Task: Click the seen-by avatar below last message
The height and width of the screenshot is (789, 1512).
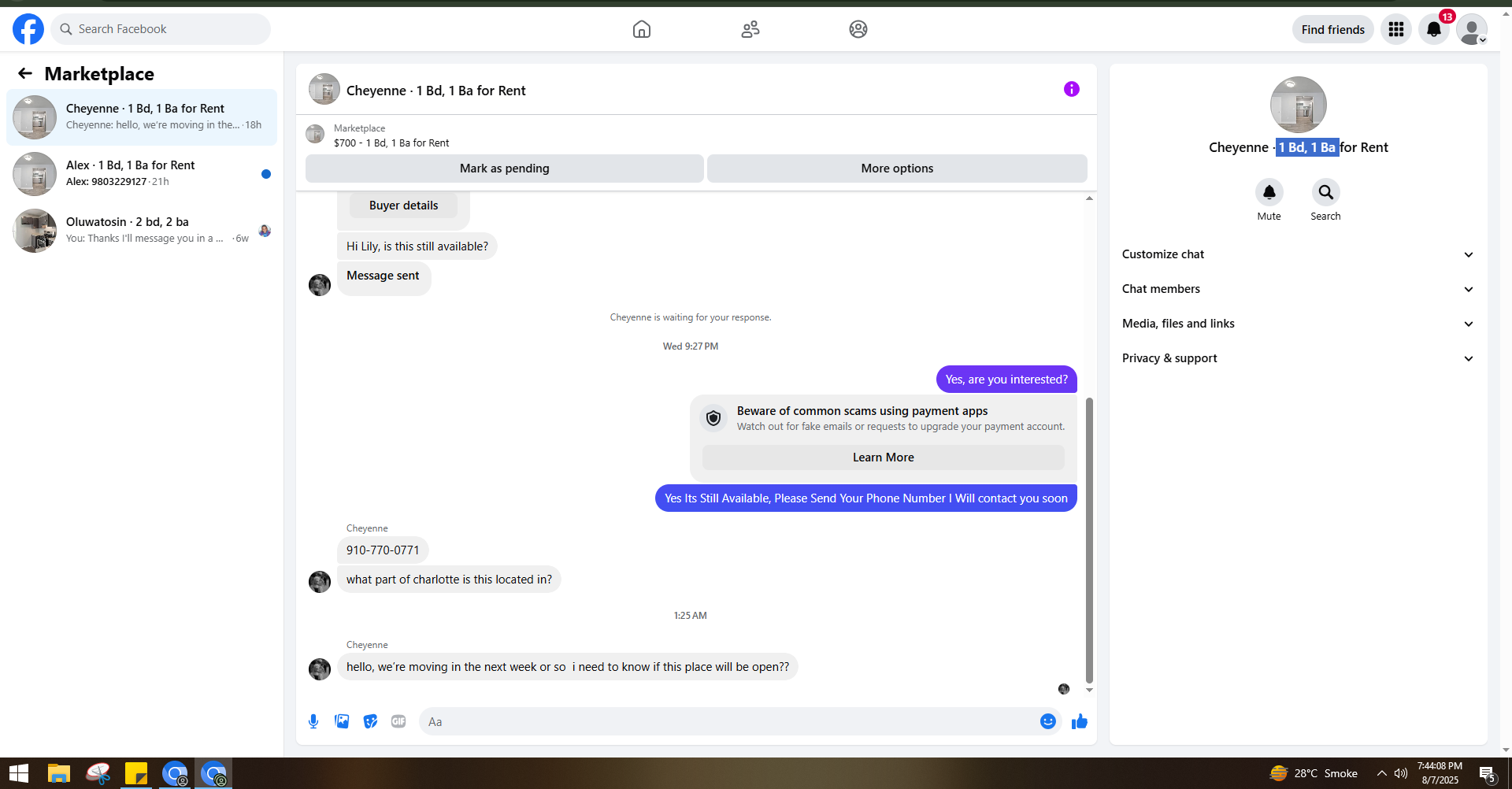Action: coord(1064,689)
